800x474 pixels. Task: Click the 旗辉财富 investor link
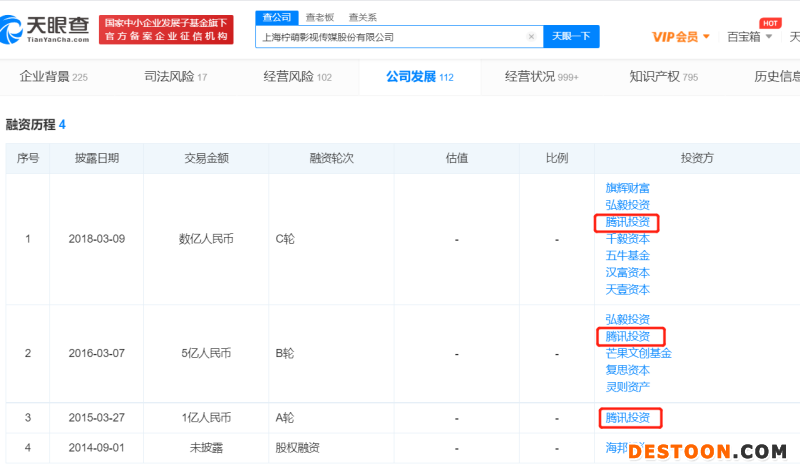[x=627, y=188]
